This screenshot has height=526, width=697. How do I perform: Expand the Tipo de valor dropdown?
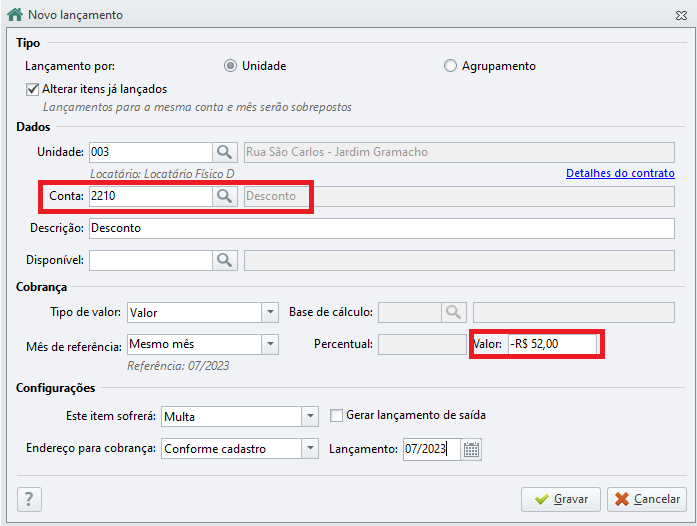(270, 313)
